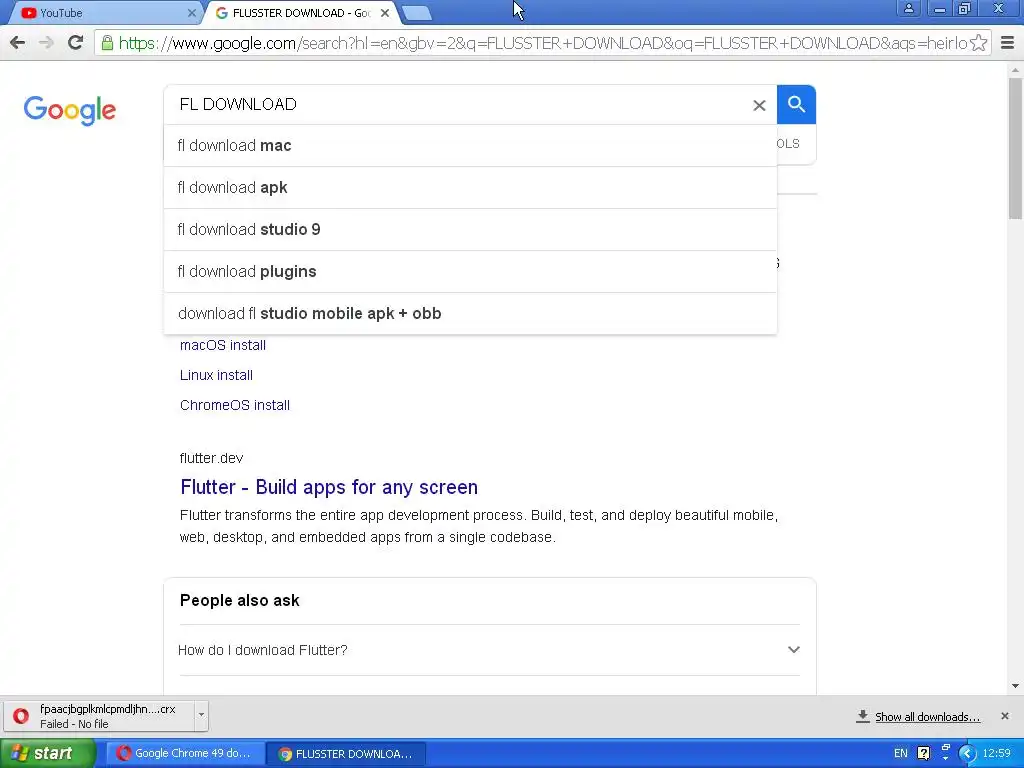Close the YouTube tab

tap(191, 13)
